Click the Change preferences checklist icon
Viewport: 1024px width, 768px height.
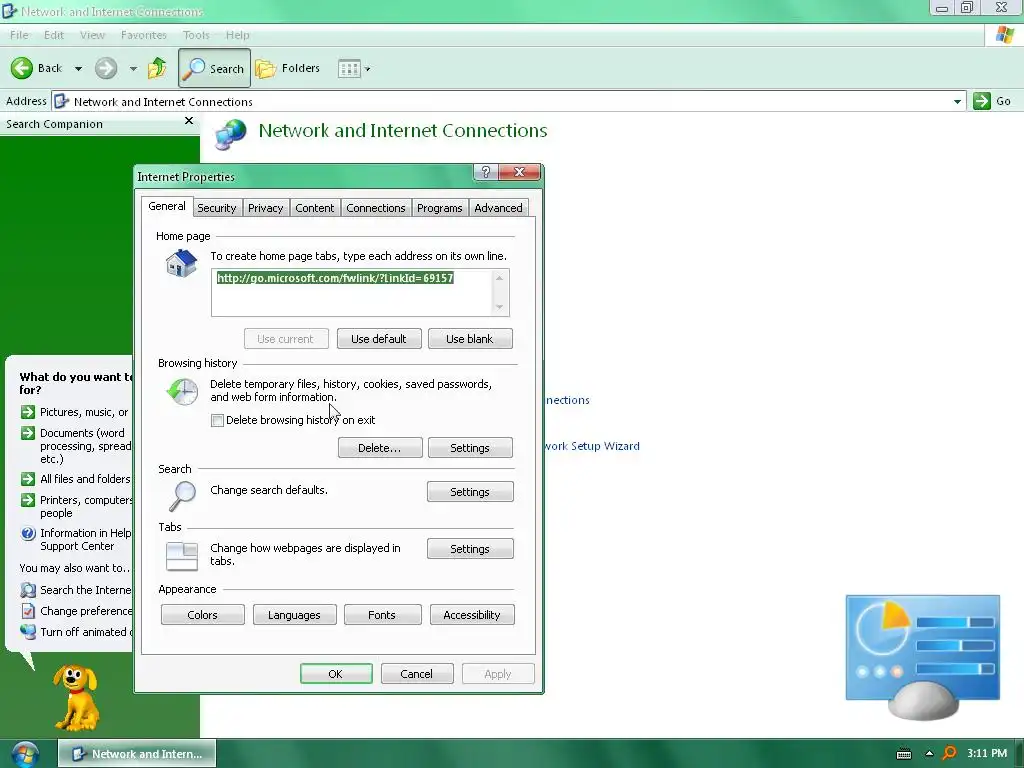(x=27, y=611)
